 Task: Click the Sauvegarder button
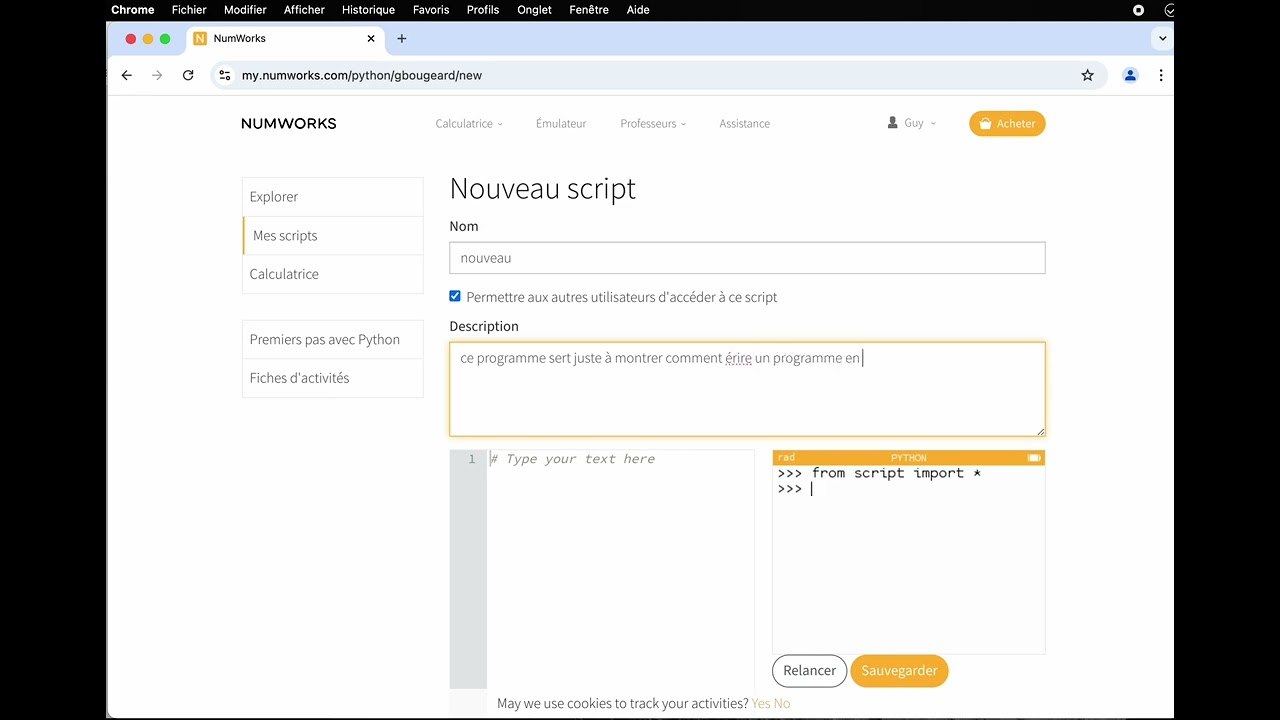point(899,671)
